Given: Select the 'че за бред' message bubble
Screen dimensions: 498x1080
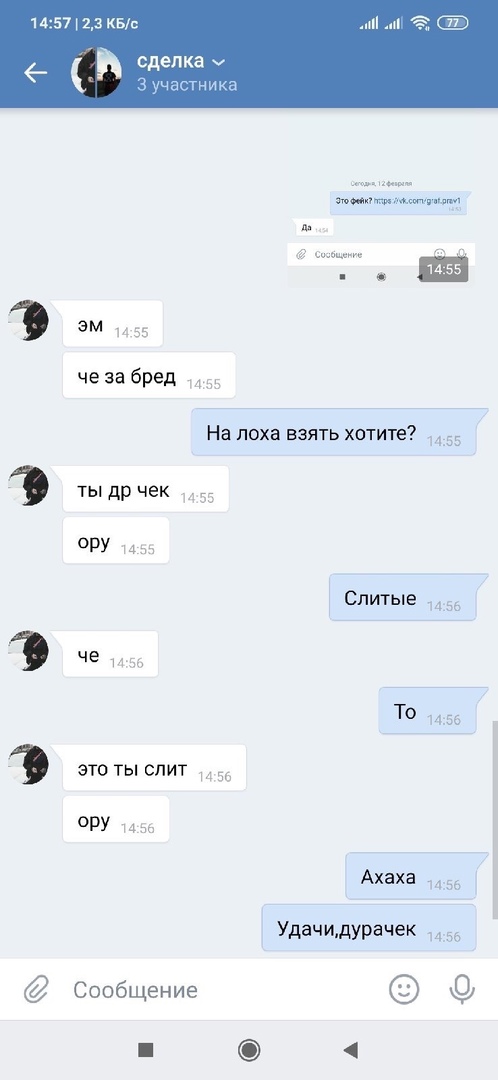Looking at the screenshot, I should [x=149, y=375].
